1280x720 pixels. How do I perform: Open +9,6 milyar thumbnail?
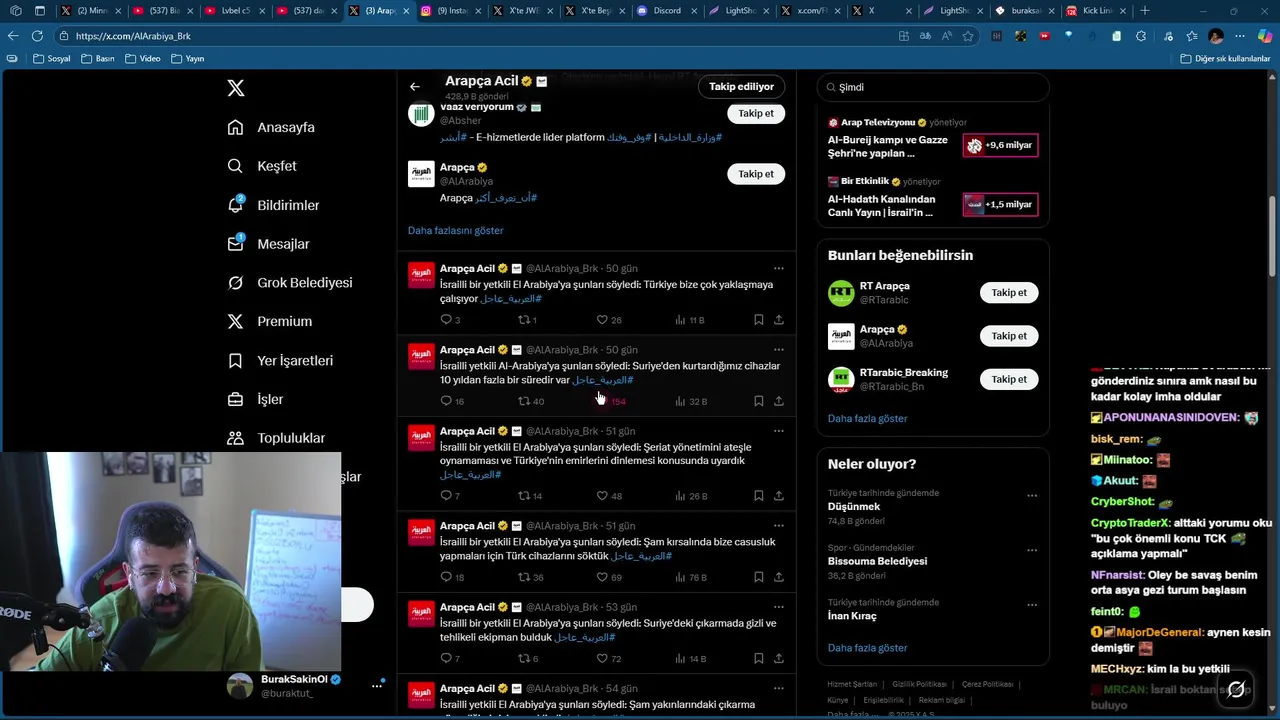[x=1000, y=145]
